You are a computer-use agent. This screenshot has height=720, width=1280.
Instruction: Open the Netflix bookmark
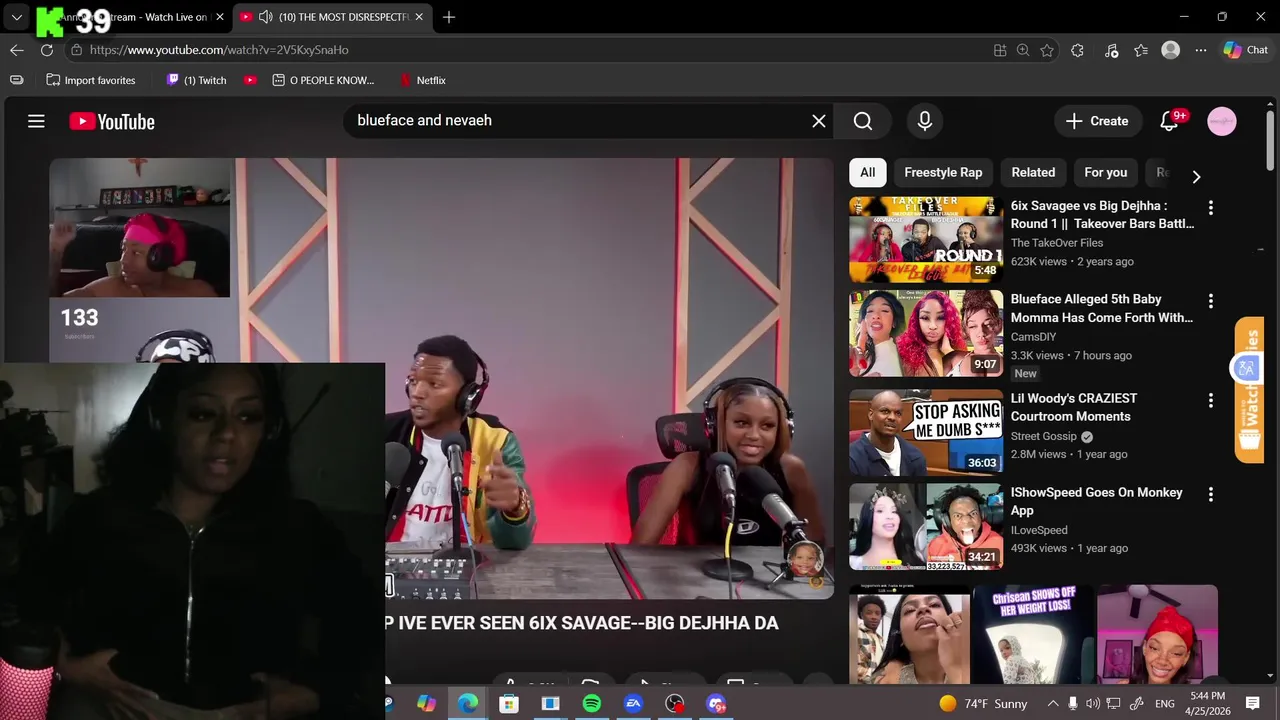[x=422, y=80]
